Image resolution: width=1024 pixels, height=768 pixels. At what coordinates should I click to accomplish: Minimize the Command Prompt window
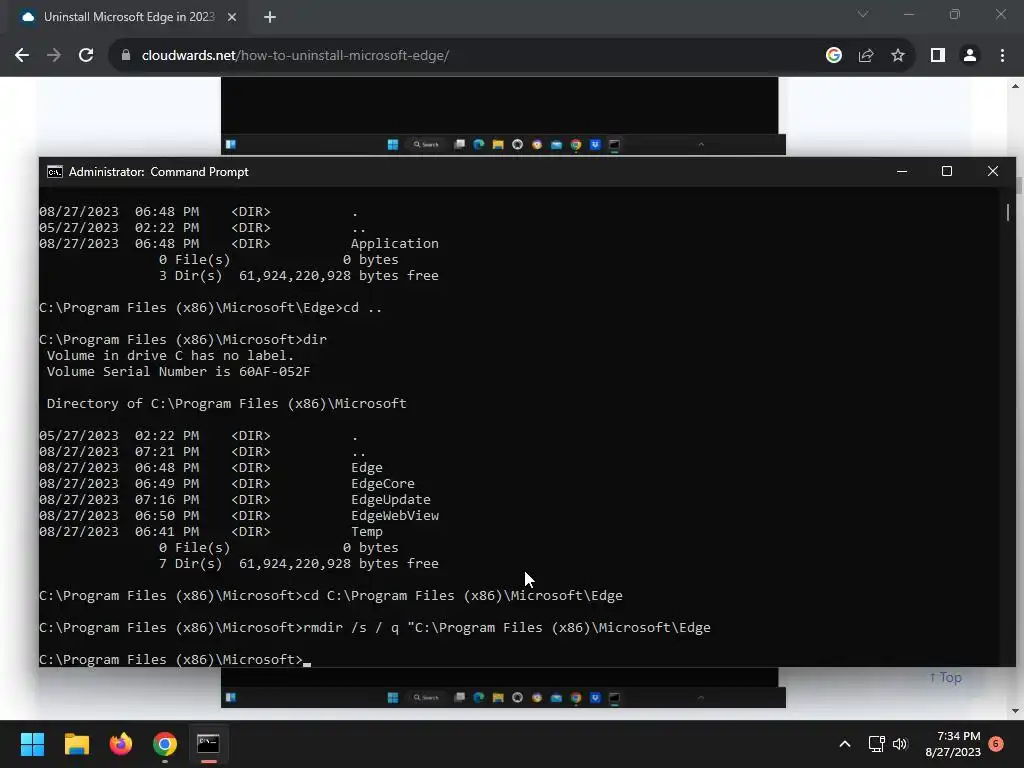click(x=902, y=171)
